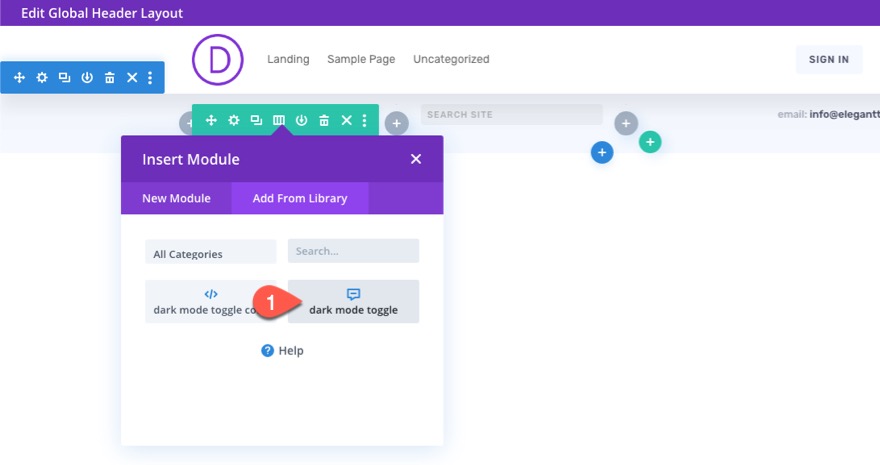
Task: Click the Divi D logo
Action: 218,59
